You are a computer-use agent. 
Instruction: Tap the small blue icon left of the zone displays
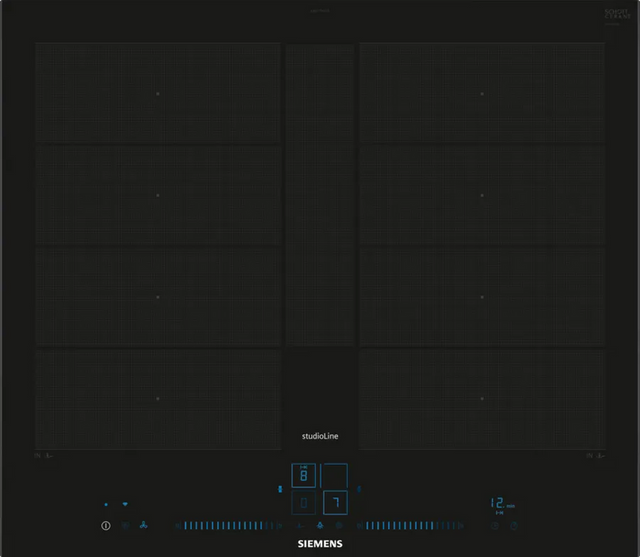[280, 489]
